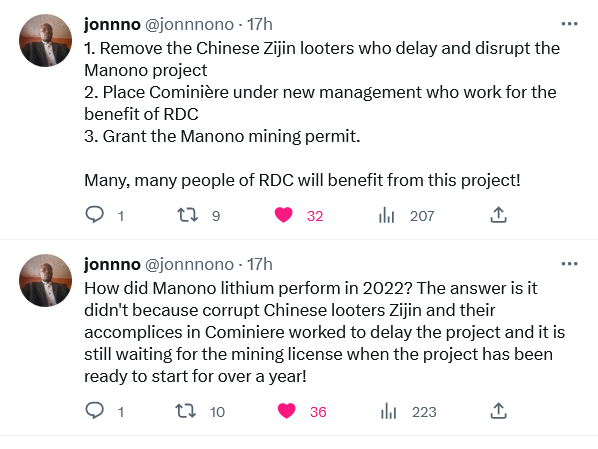Open jonnno display name on first tweet
Image resolution: width=598 pixels, height=449 pixels.
click(x=112, y=24)
